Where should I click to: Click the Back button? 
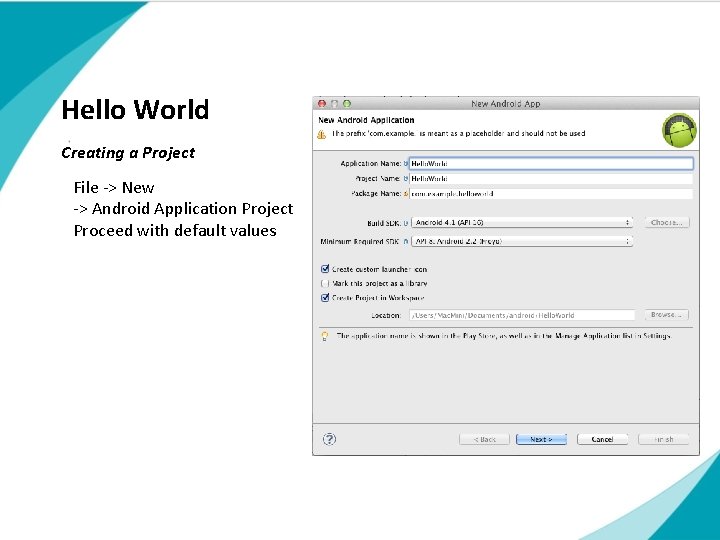[484, 439]
